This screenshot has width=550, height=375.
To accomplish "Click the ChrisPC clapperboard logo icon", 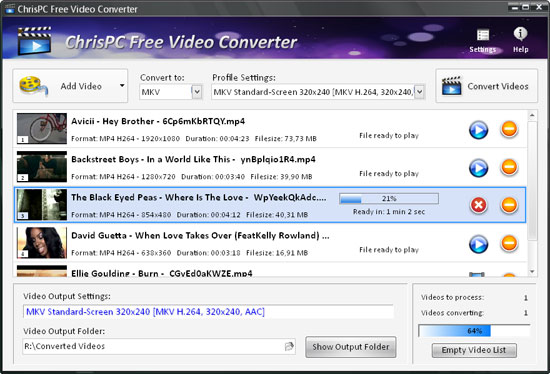I will [34, 41].
